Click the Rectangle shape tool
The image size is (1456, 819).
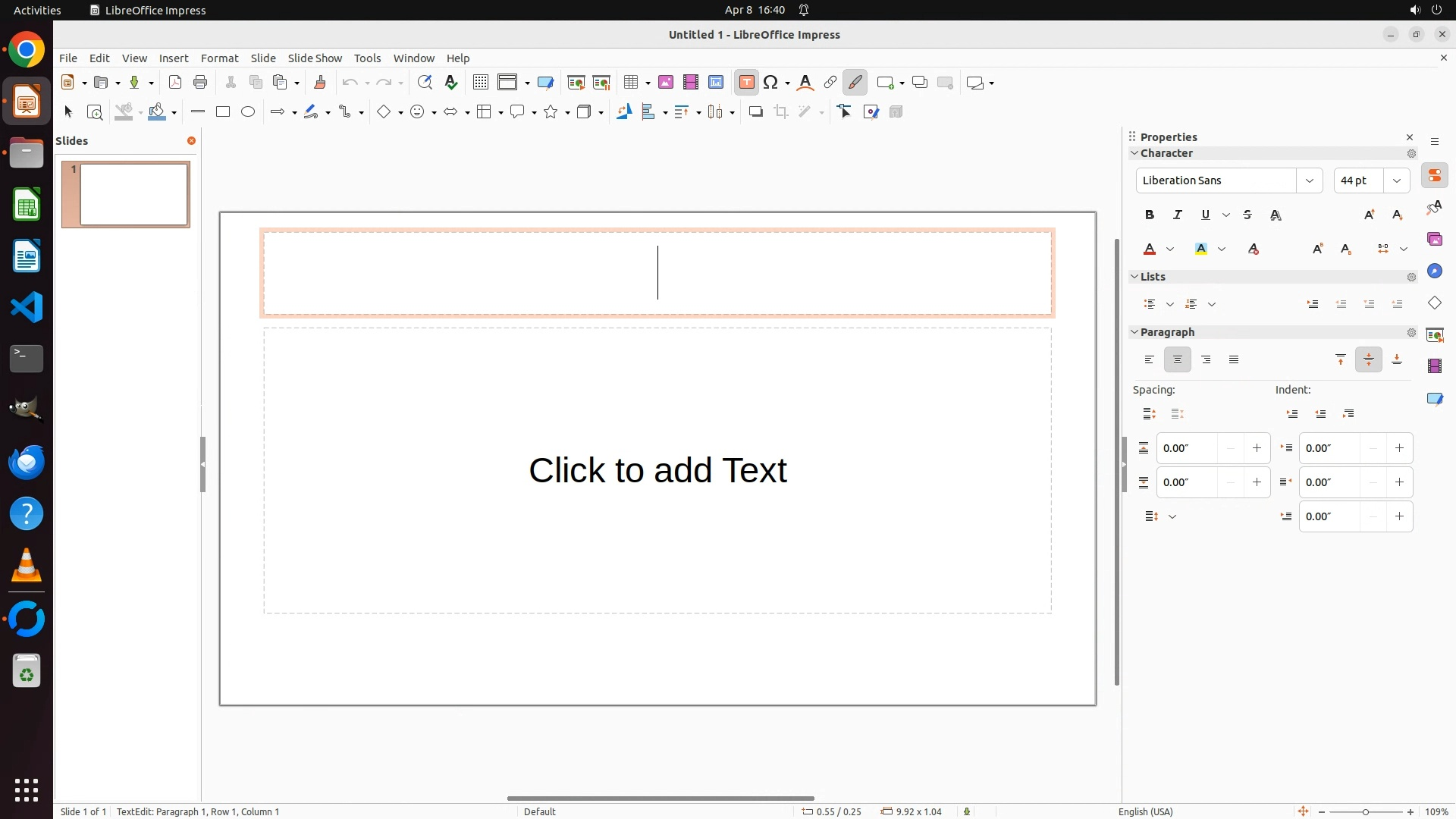223,112
